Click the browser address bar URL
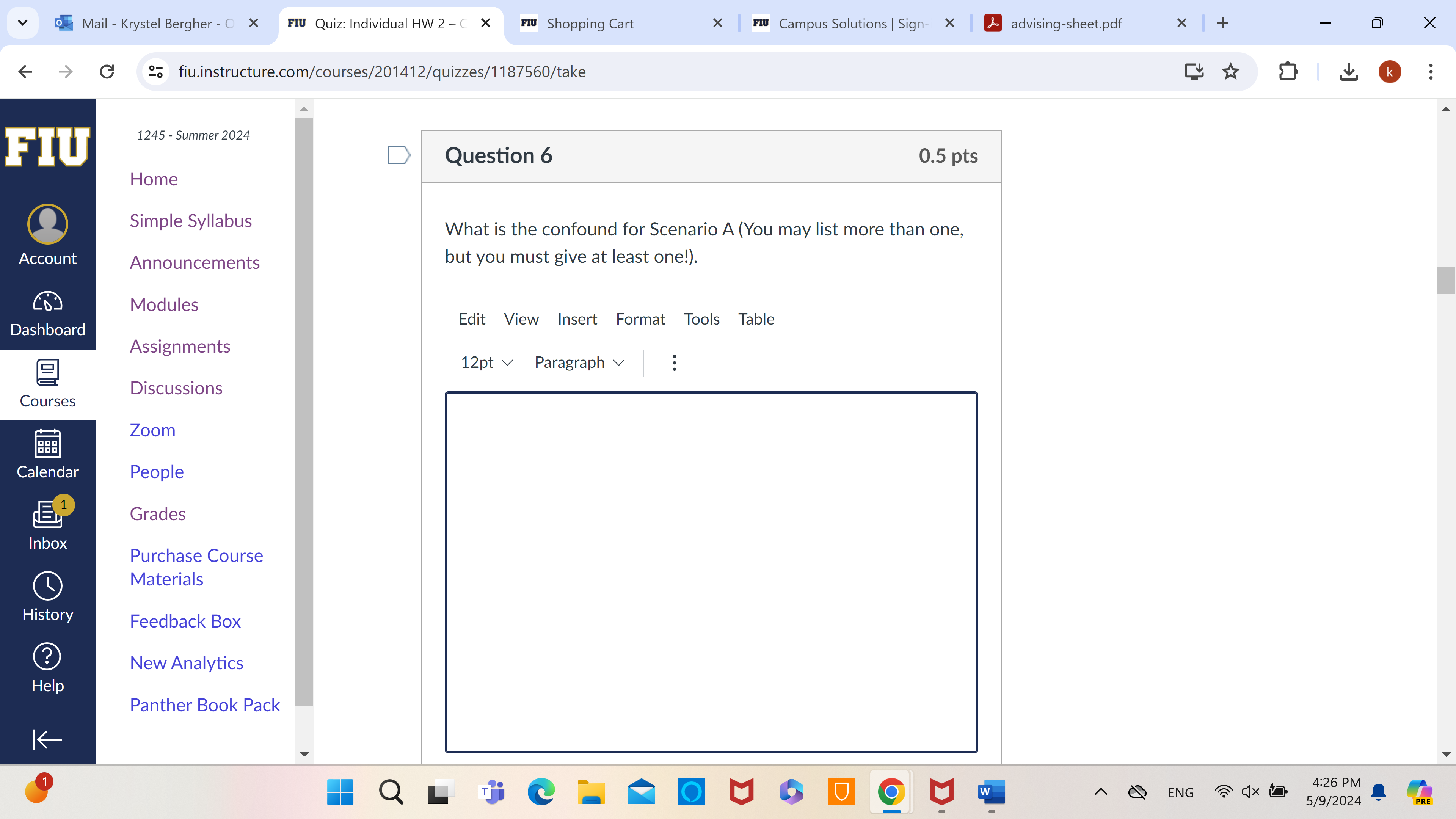Viewport: 1456px width, 819px height. [382, 72]
